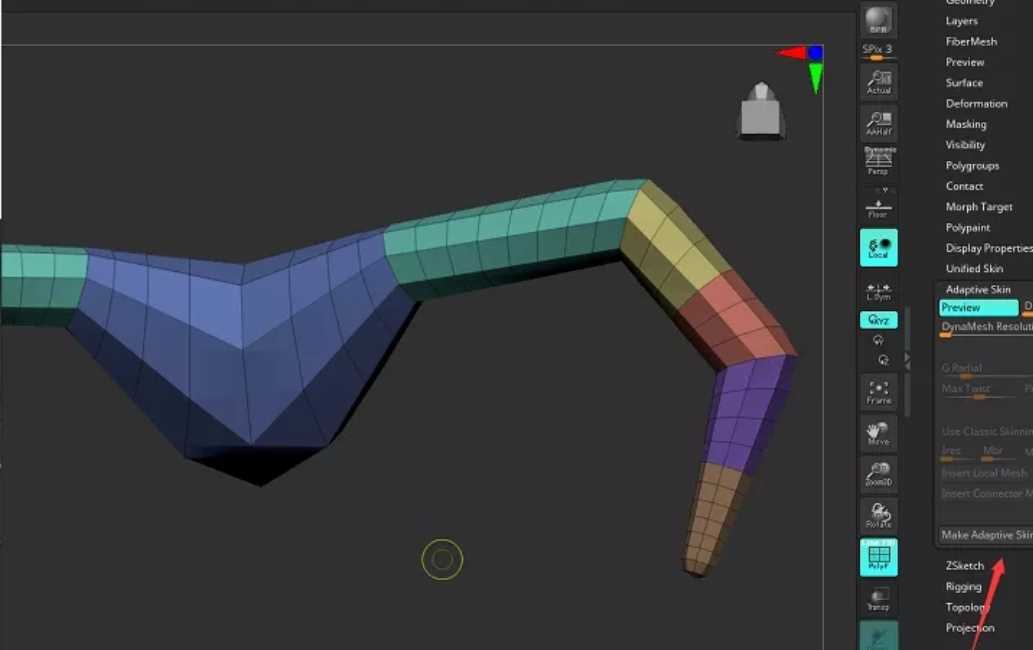This screenshot has height=650, width=1033.
Task: Open the Topology subpalette
Action: point(968,607)
